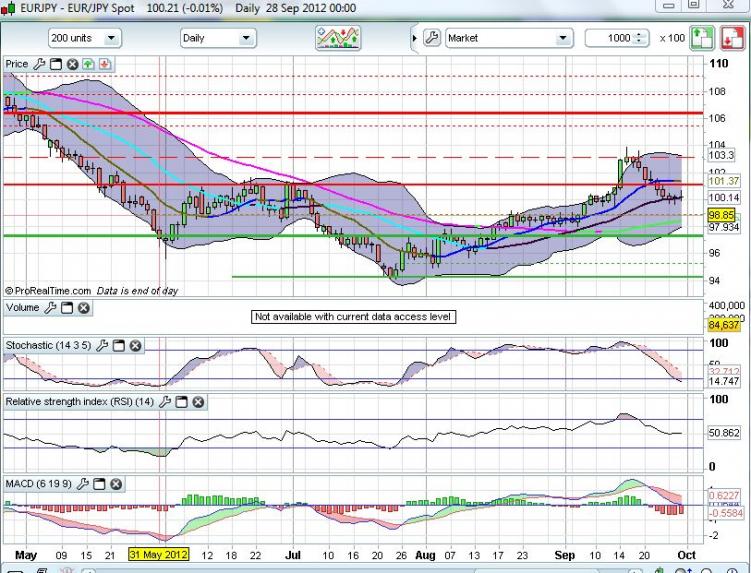Click the green up-arrow icon in Price panel

tap(88, 64)
